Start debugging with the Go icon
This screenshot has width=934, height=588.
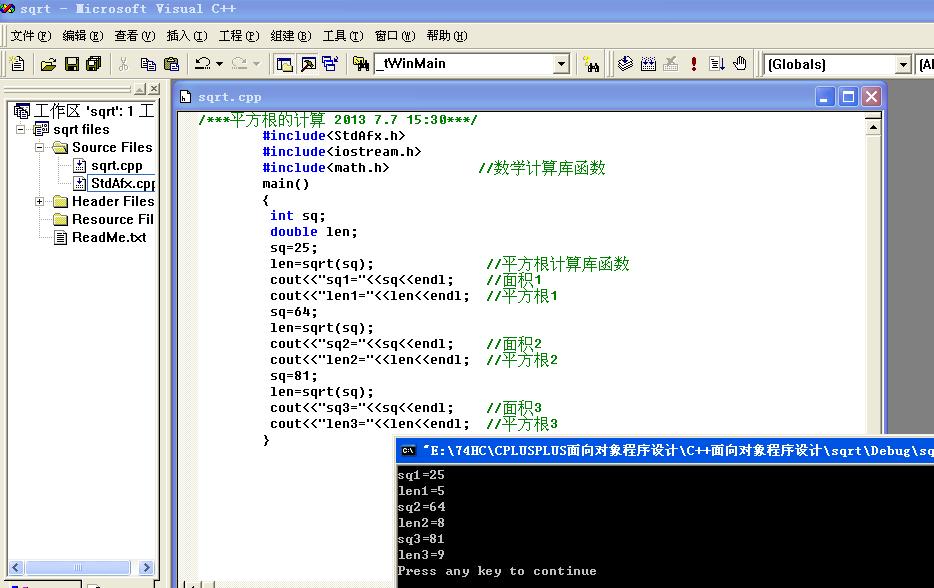coord(717,64)
